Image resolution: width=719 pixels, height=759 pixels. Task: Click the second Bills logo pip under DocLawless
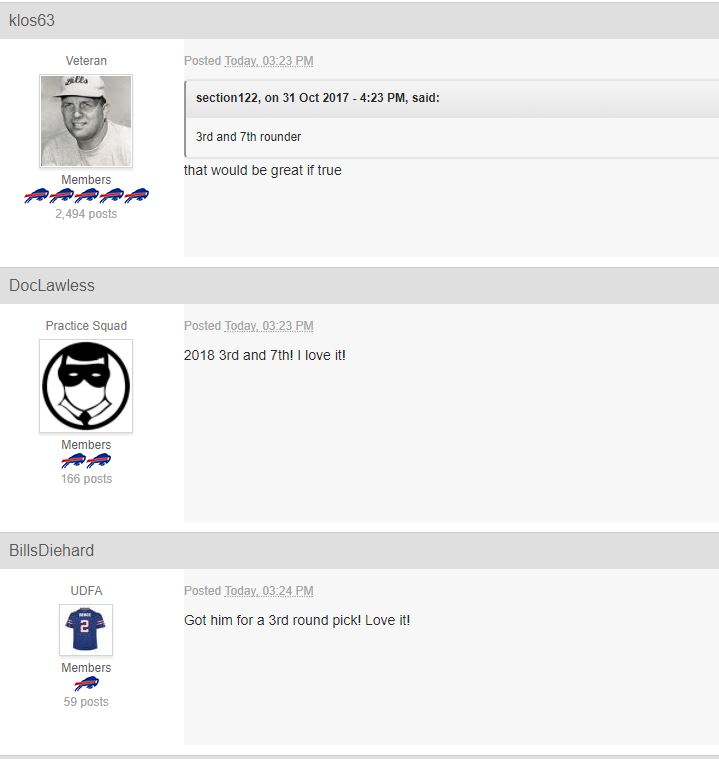[x=99, y=461]
